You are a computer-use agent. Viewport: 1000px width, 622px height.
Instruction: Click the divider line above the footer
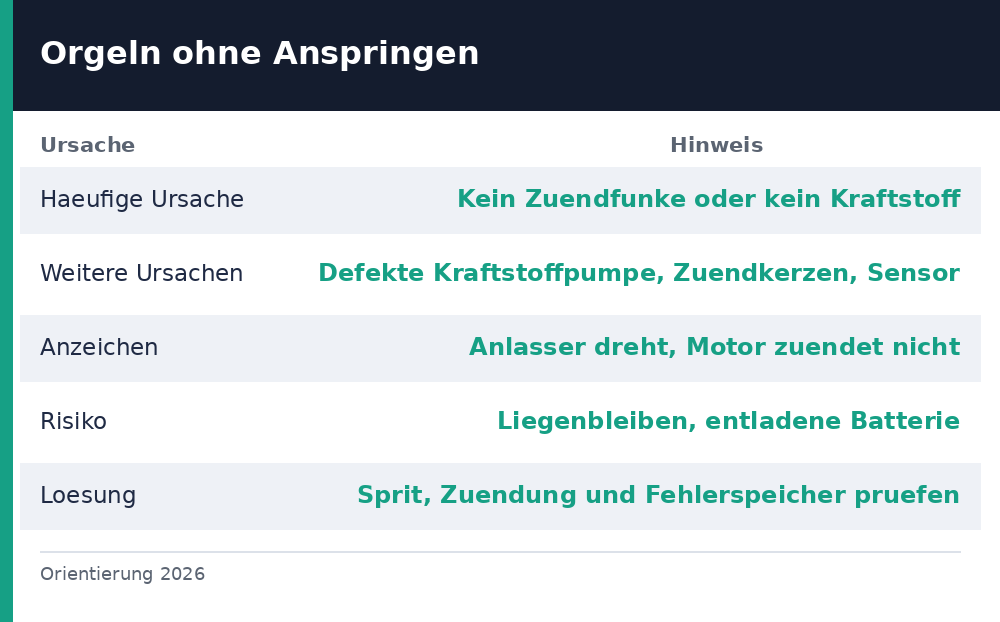click(500, 552)
